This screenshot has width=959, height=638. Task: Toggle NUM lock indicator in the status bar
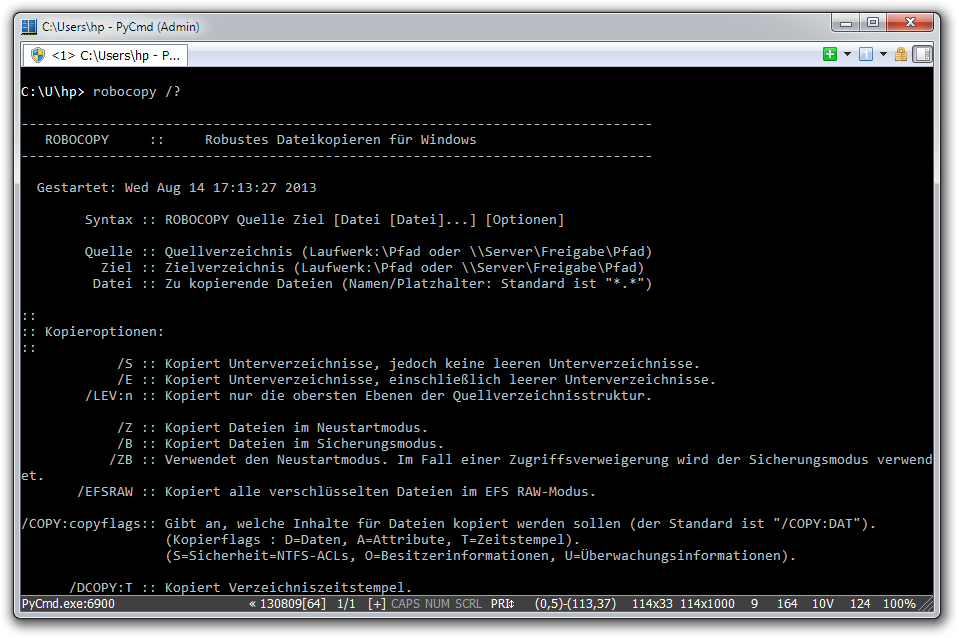[438, 604]
